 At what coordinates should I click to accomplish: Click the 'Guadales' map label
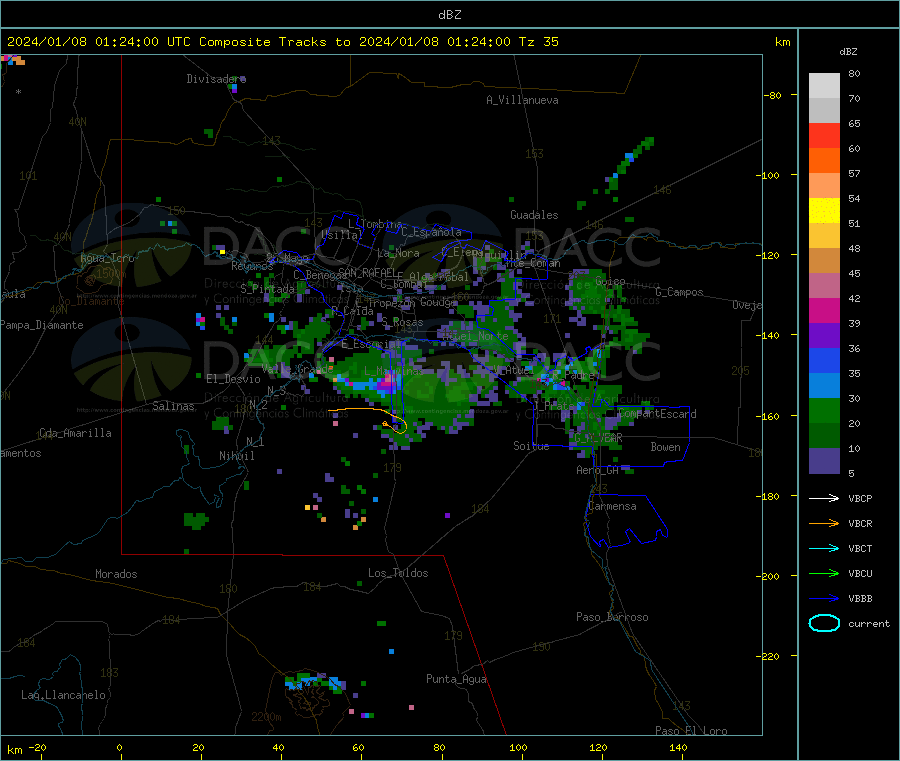(534, 215)
